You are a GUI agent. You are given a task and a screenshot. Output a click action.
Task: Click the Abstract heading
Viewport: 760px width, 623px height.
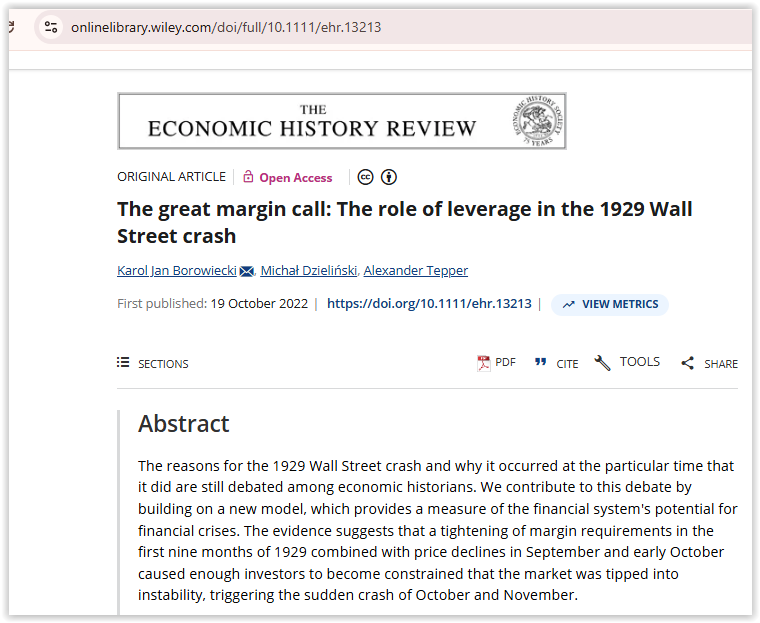(184, 423)
